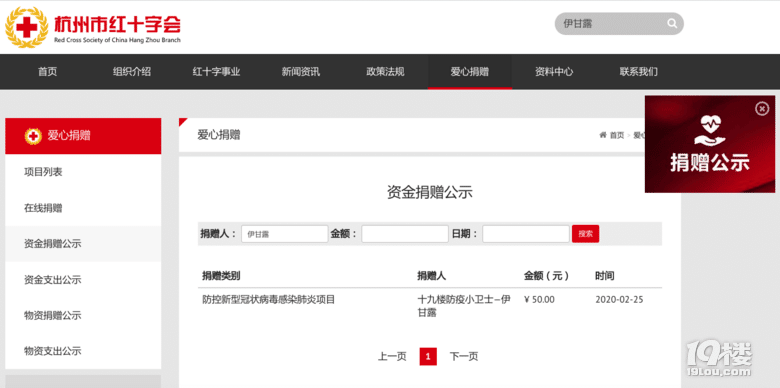Click the 时间 column header

pos(605,276)
